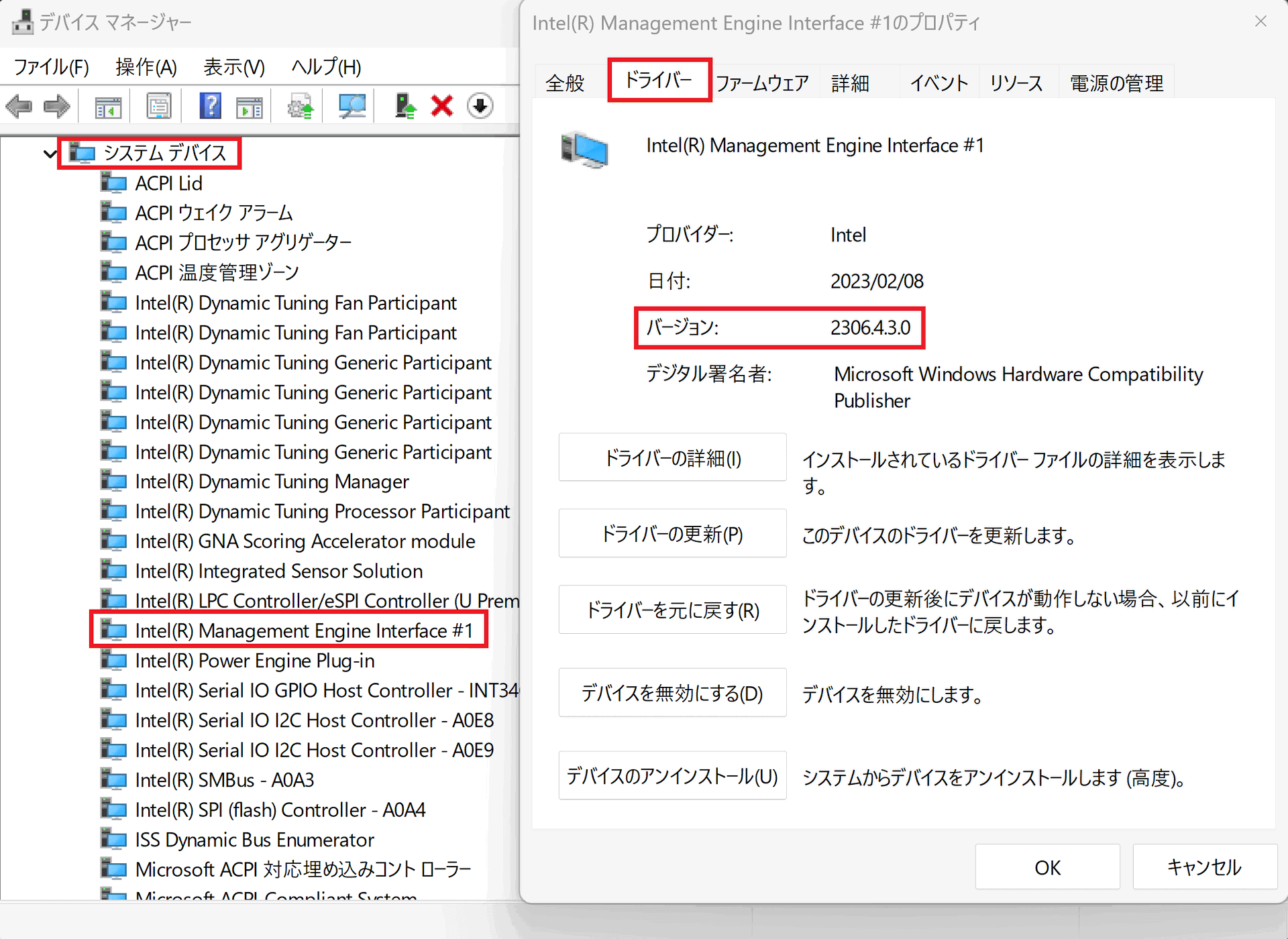Select Intel(R) GNA Scoring Accelerator module
Image resolution: width=1288 pixels, height=939 pixels.
[x=305, y=541]
